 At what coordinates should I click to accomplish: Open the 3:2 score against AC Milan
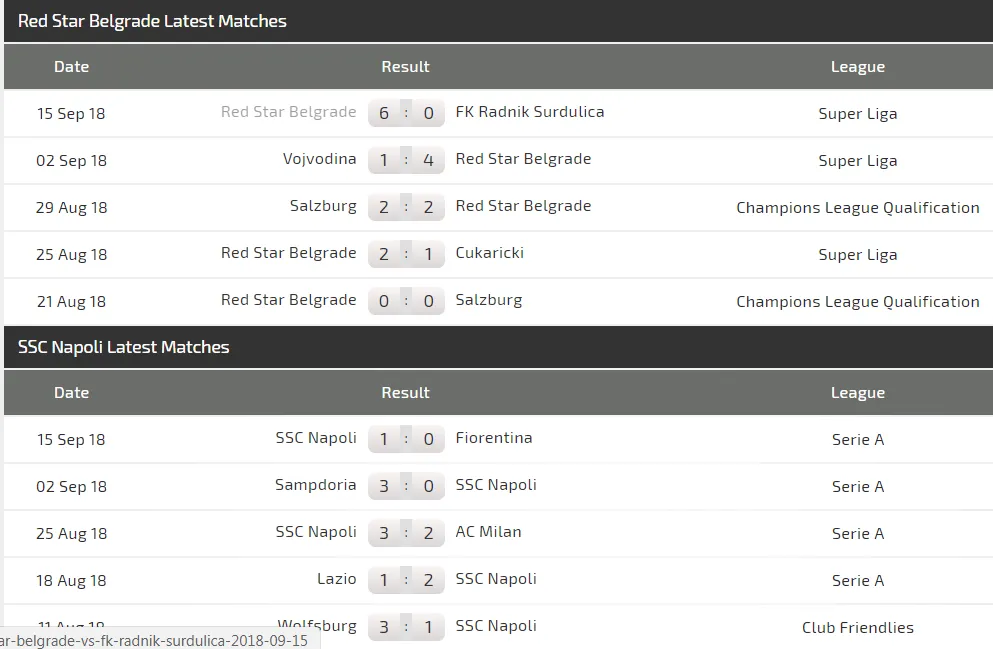(x=406, y=533)
